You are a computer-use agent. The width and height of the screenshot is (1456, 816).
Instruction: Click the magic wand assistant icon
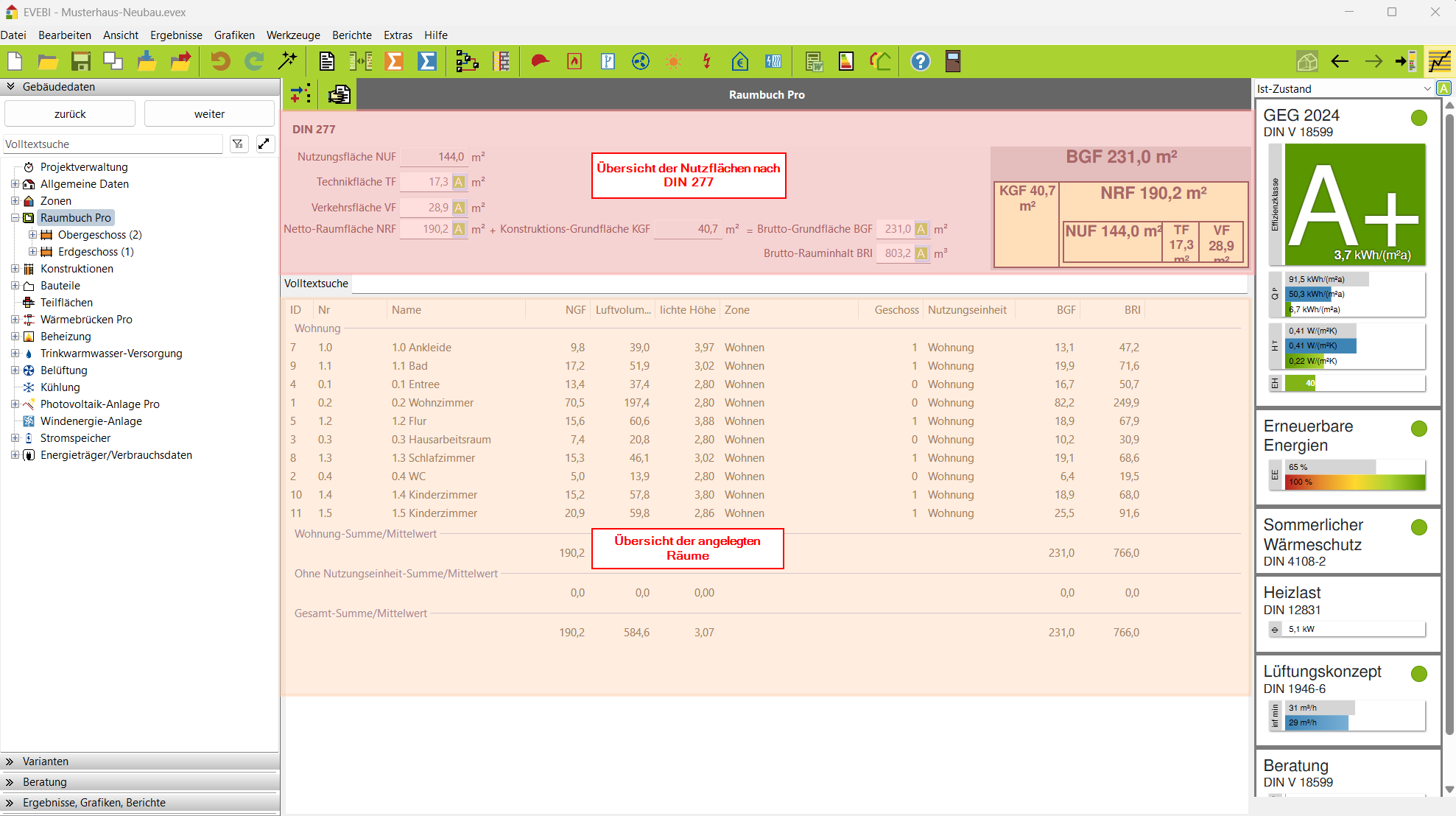coord(288,61)
